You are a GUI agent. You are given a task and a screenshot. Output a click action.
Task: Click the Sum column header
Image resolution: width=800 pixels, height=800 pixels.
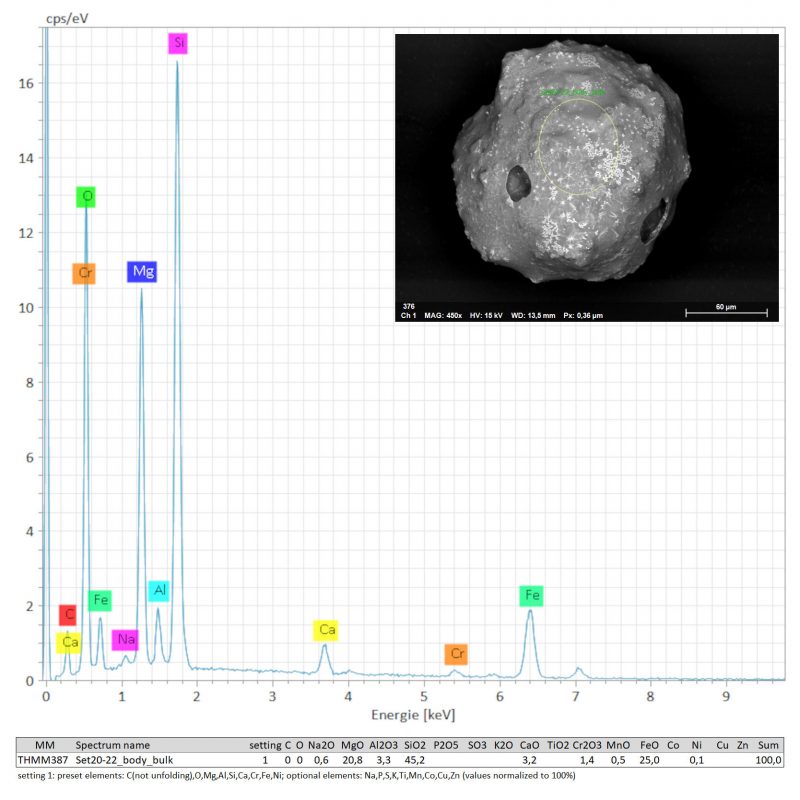pos(769,745)
